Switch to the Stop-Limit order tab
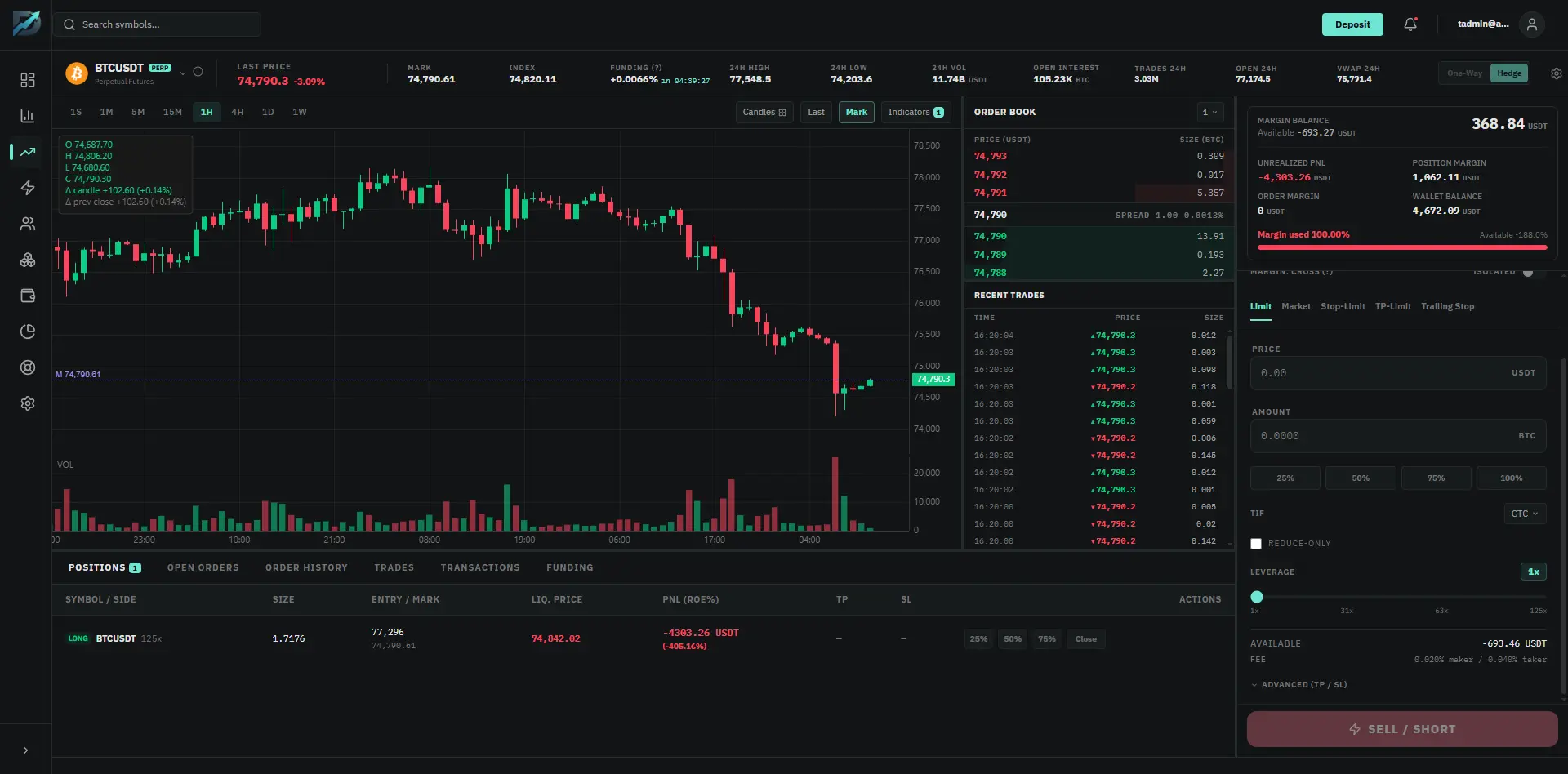 pyautogui.click(x=1343, y=307)
